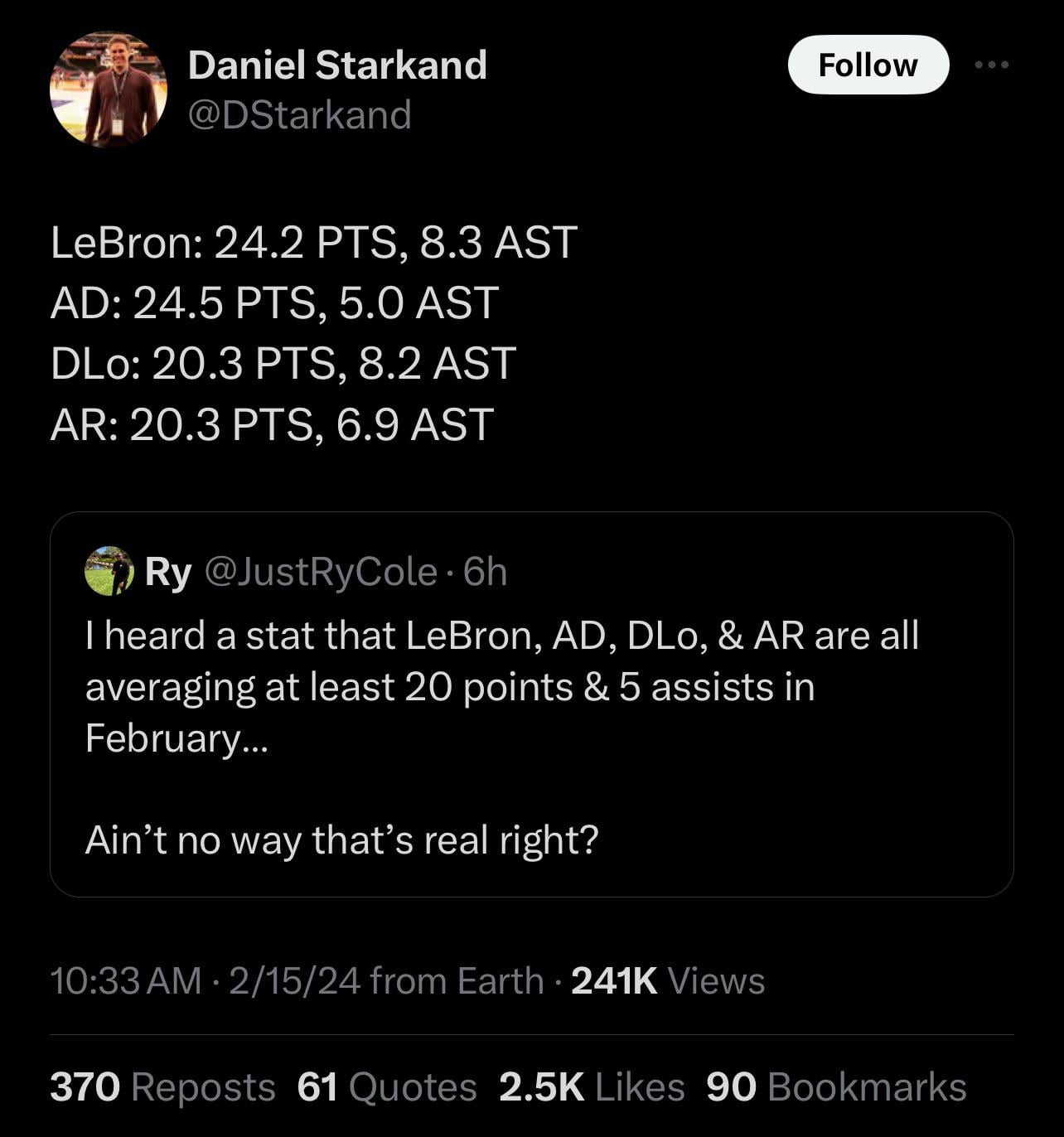Open the @JustRyCole handle
This screenshot has width=1064, height=1137.
pyautogui.click(x=320, y=572)
